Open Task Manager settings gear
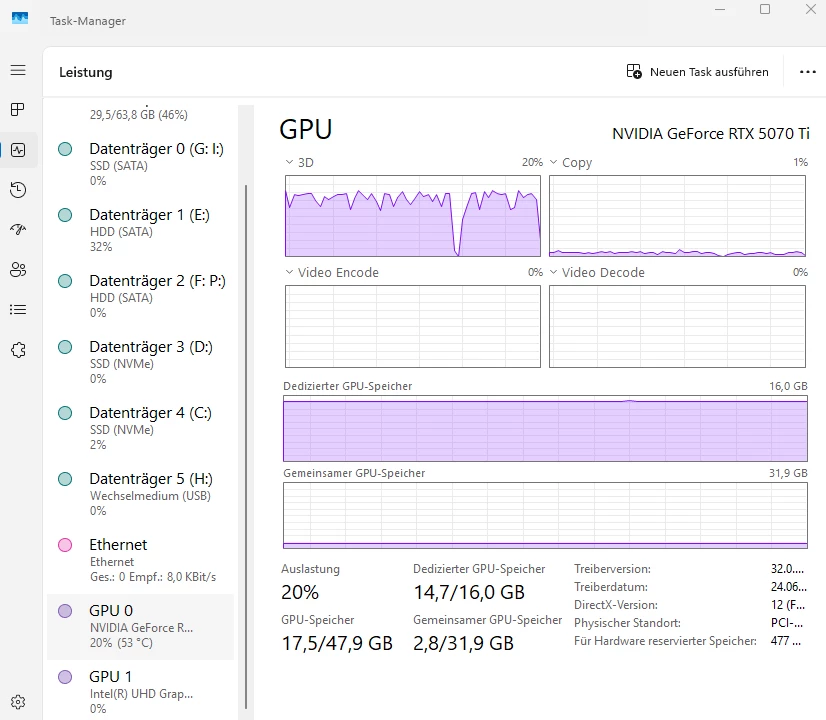The height and width of the screenshot is (720, 826). pyautogui.click(x=18, y=702)
